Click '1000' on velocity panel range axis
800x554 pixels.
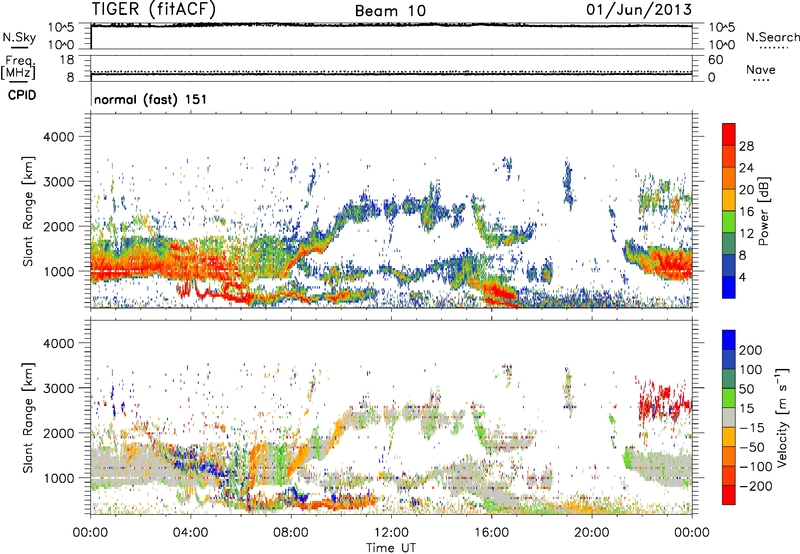(x=58, y=478)
